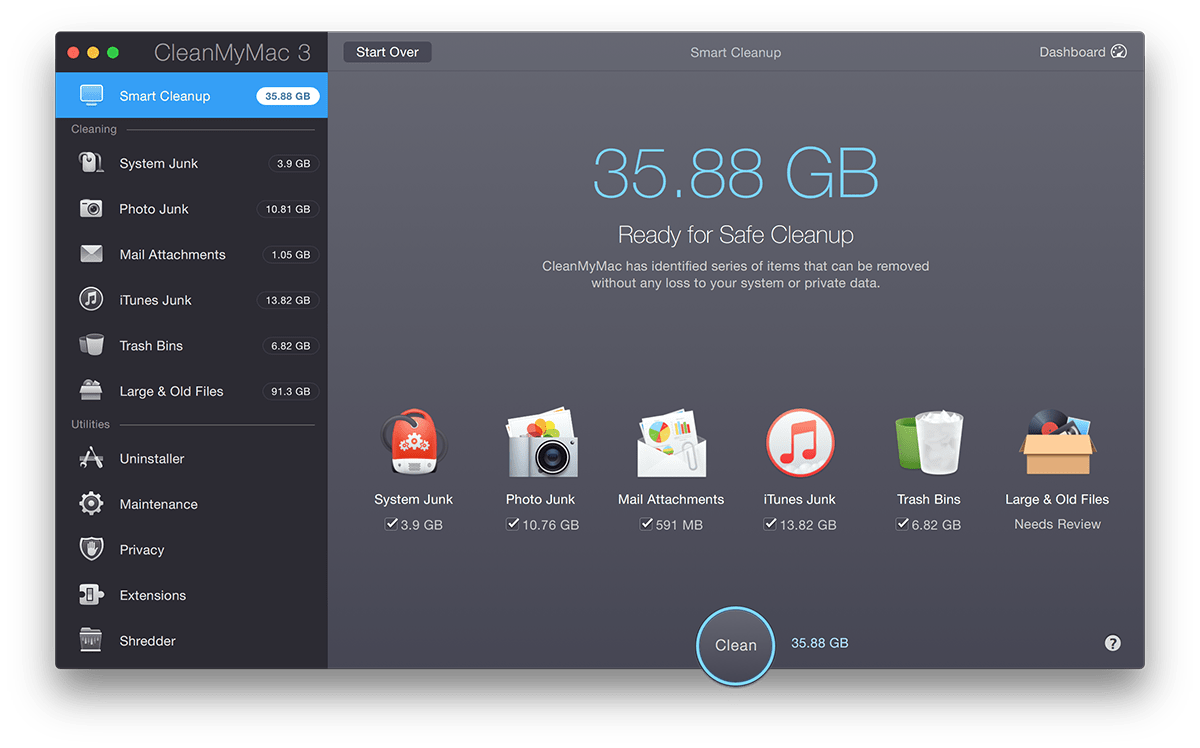The image size is (1200, 748).
Task: Open the Uninstaller from the sidebar
Action: (150, 458)
